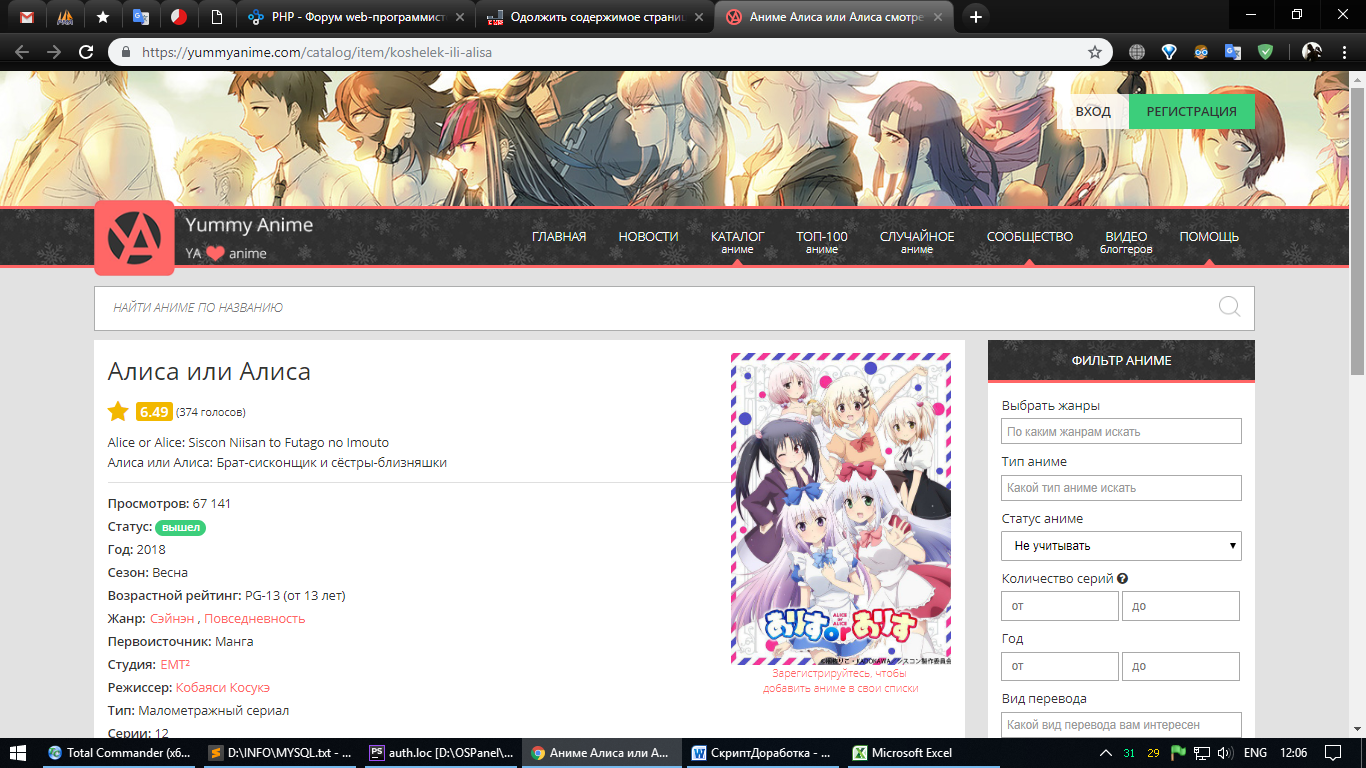Switch to the PHP forum tab
This screenshot has width=1366, height=768.
[x=355, y=17]
